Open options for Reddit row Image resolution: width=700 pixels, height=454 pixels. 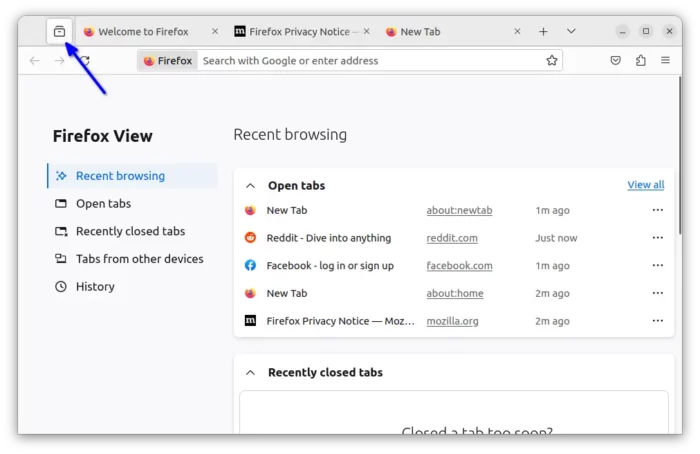(x=658, y=237)
